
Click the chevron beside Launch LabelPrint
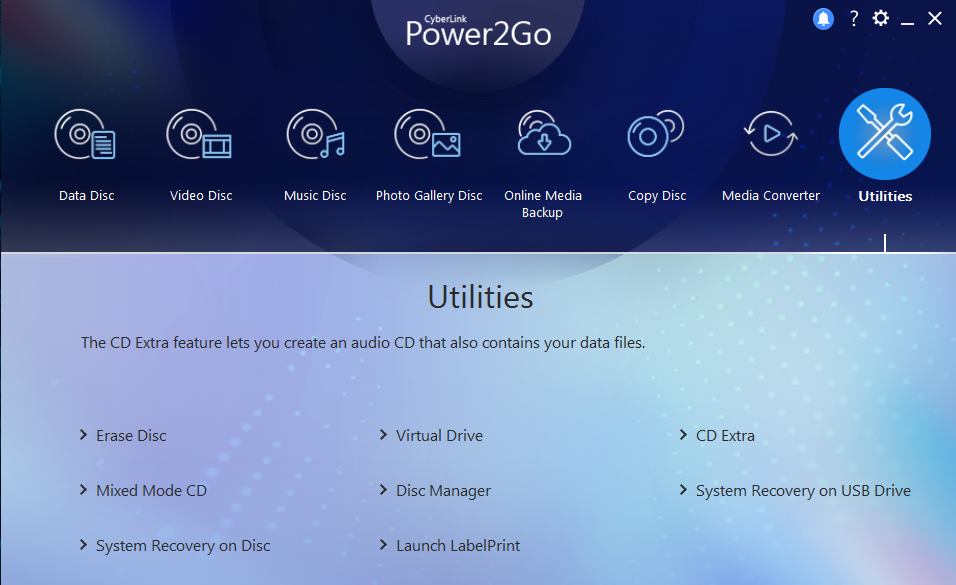pos(383,544)
